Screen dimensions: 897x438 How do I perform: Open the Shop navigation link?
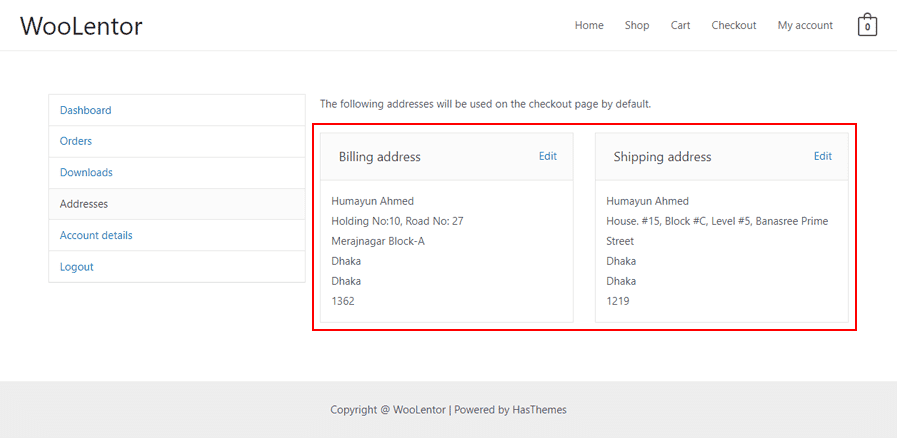click(637, 26)
